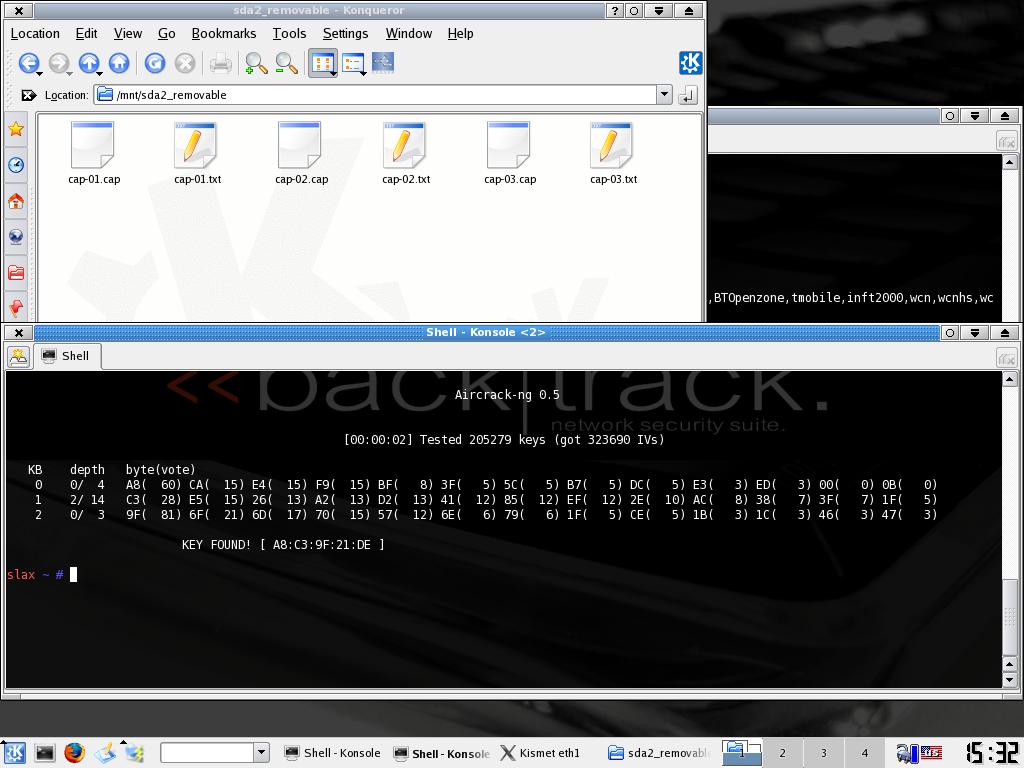Open Services sidebar flag icon
1024x768 pixels.
click(16, 308)
